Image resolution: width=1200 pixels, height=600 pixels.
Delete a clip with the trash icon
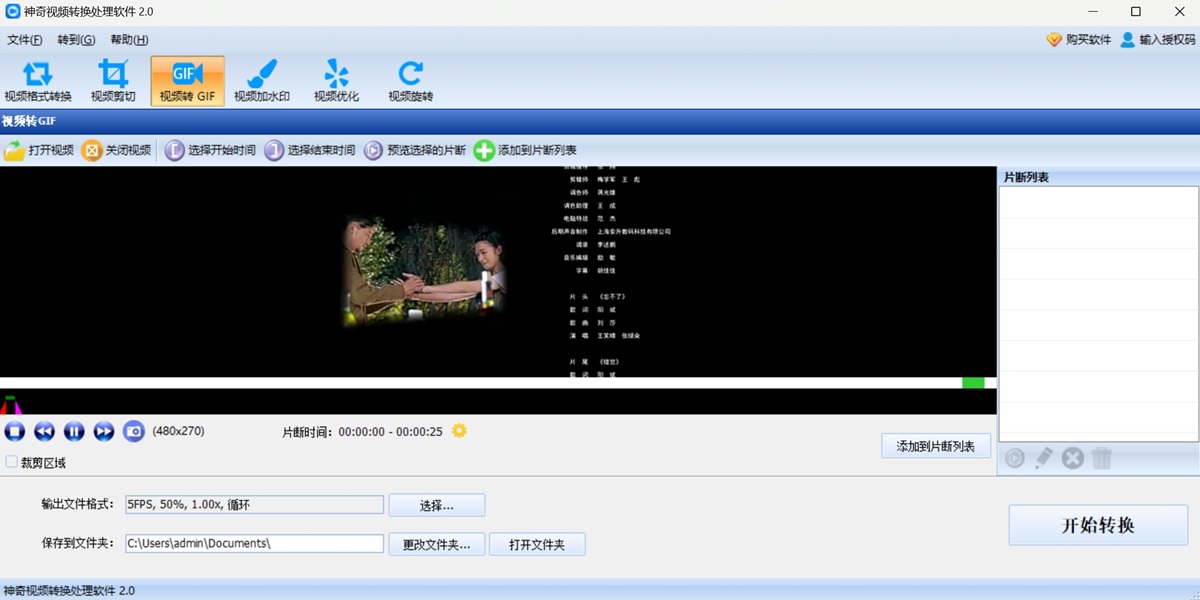1101,458
